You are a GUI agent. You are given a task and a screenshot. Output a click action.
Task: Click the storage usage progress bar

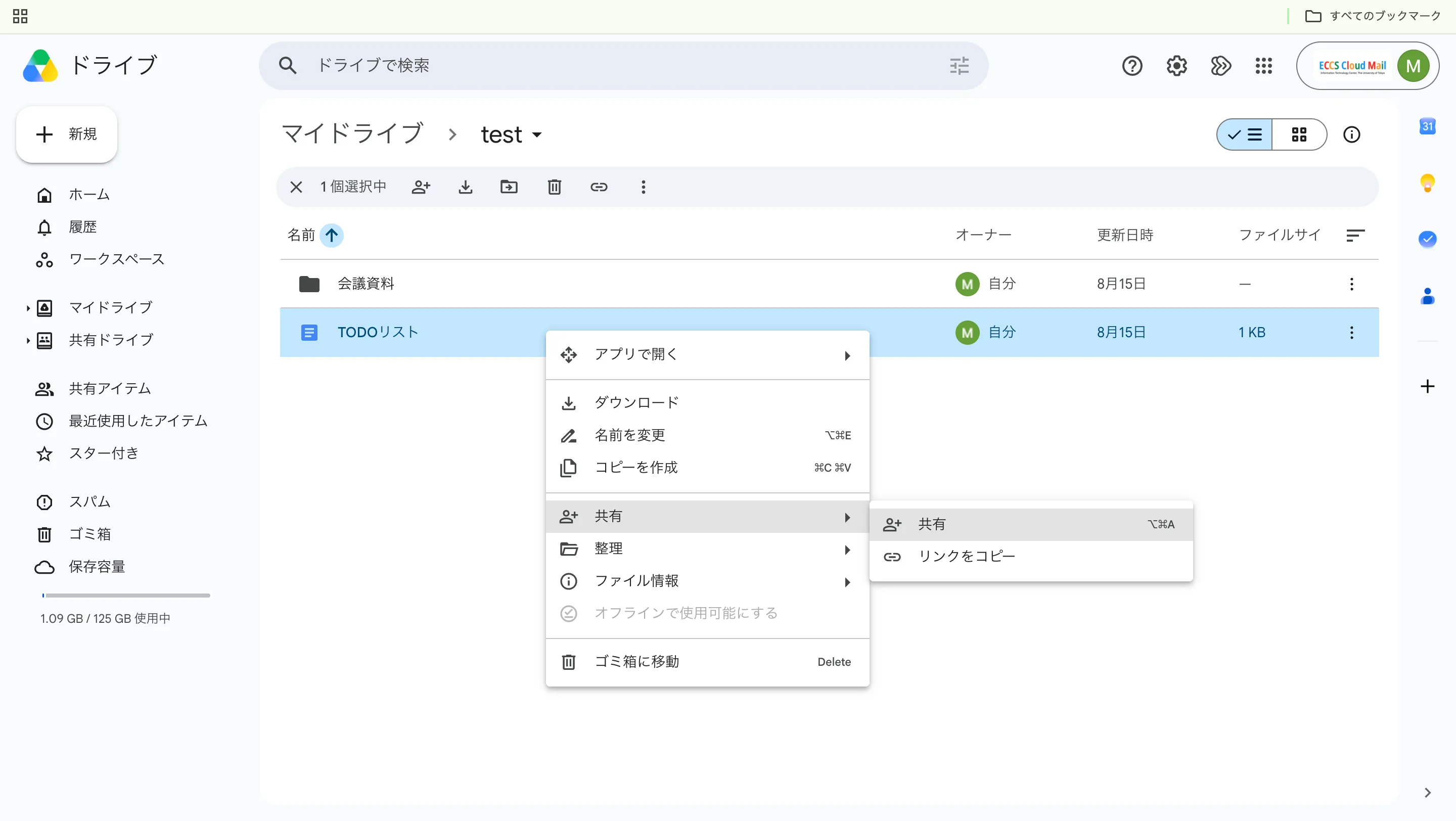pyautogui.click(x=126, y=596)
